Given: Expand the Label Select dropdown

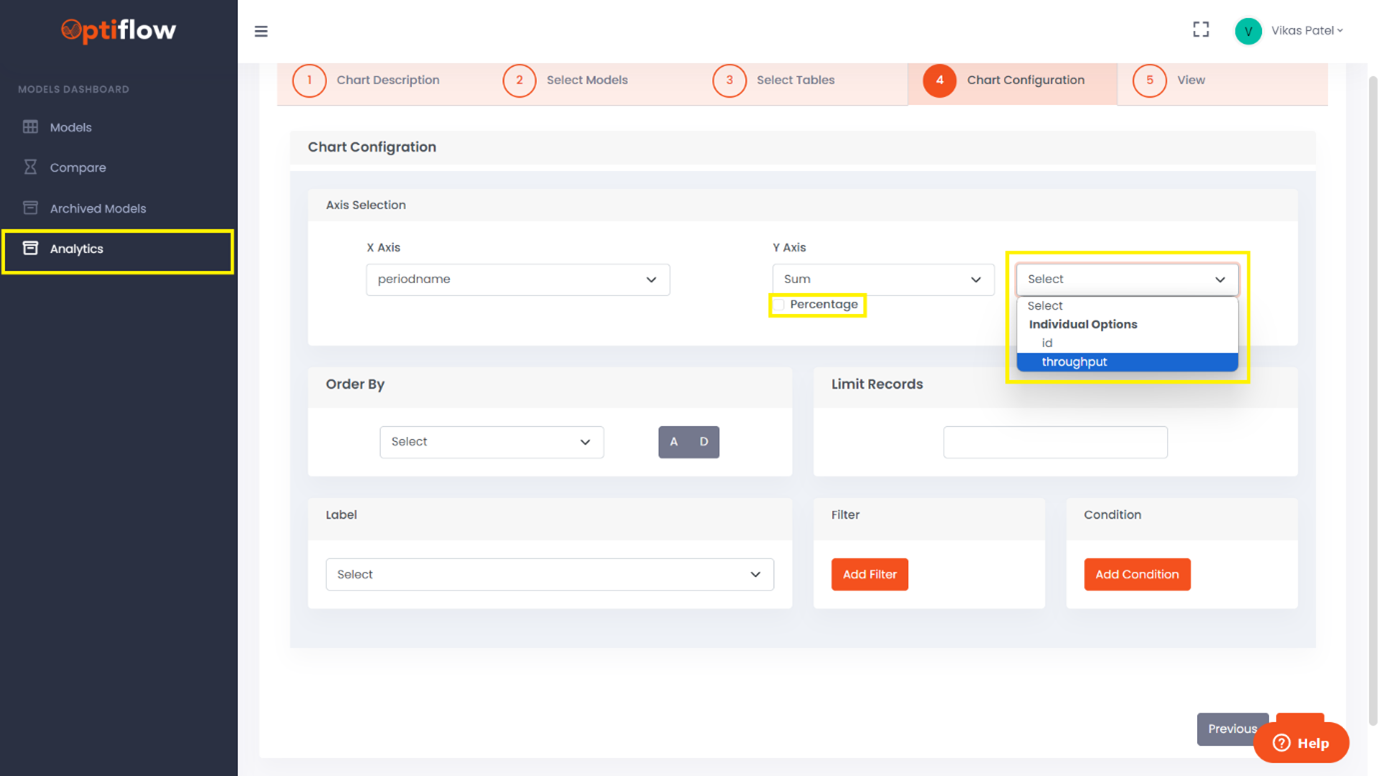Looking at the screenshot, I should (549, 575).
